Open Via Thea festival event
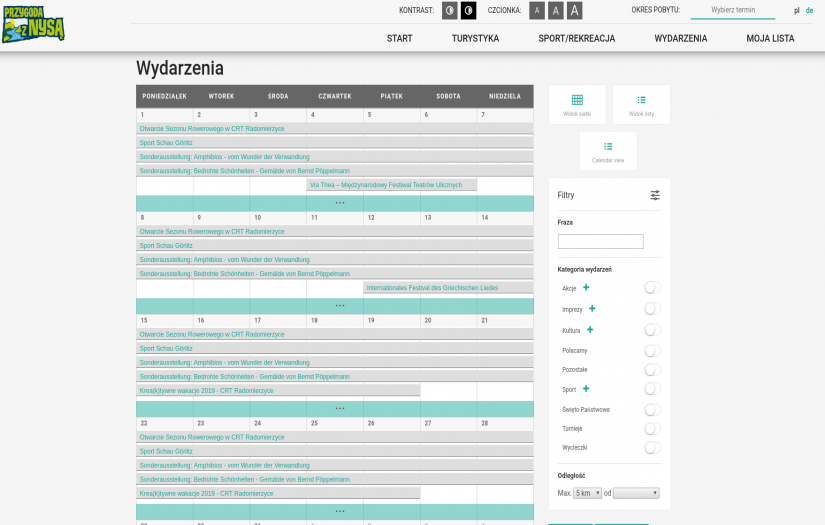825x525 pixels. [x=391, y=185]
